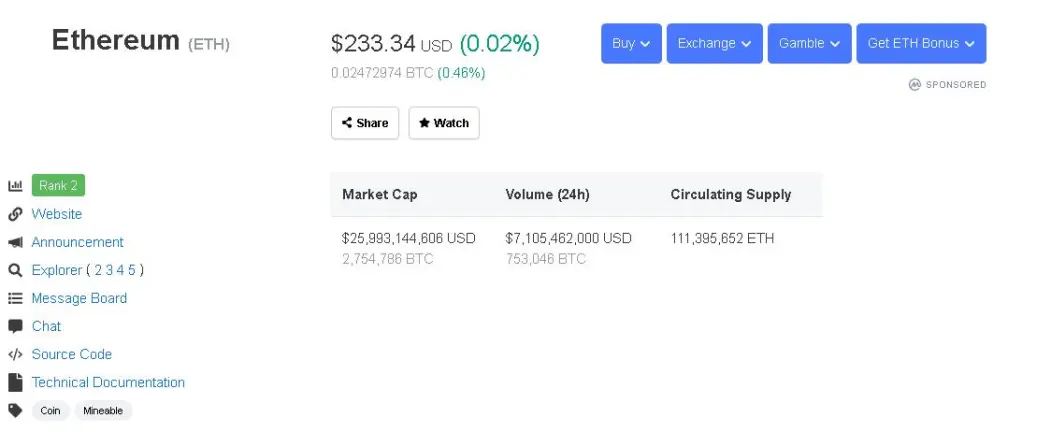The height and width of the screenshot is (447, 1051).
Task: Click the bar chart rank icon
Action: pyautogui.click(x=15, y=186)
